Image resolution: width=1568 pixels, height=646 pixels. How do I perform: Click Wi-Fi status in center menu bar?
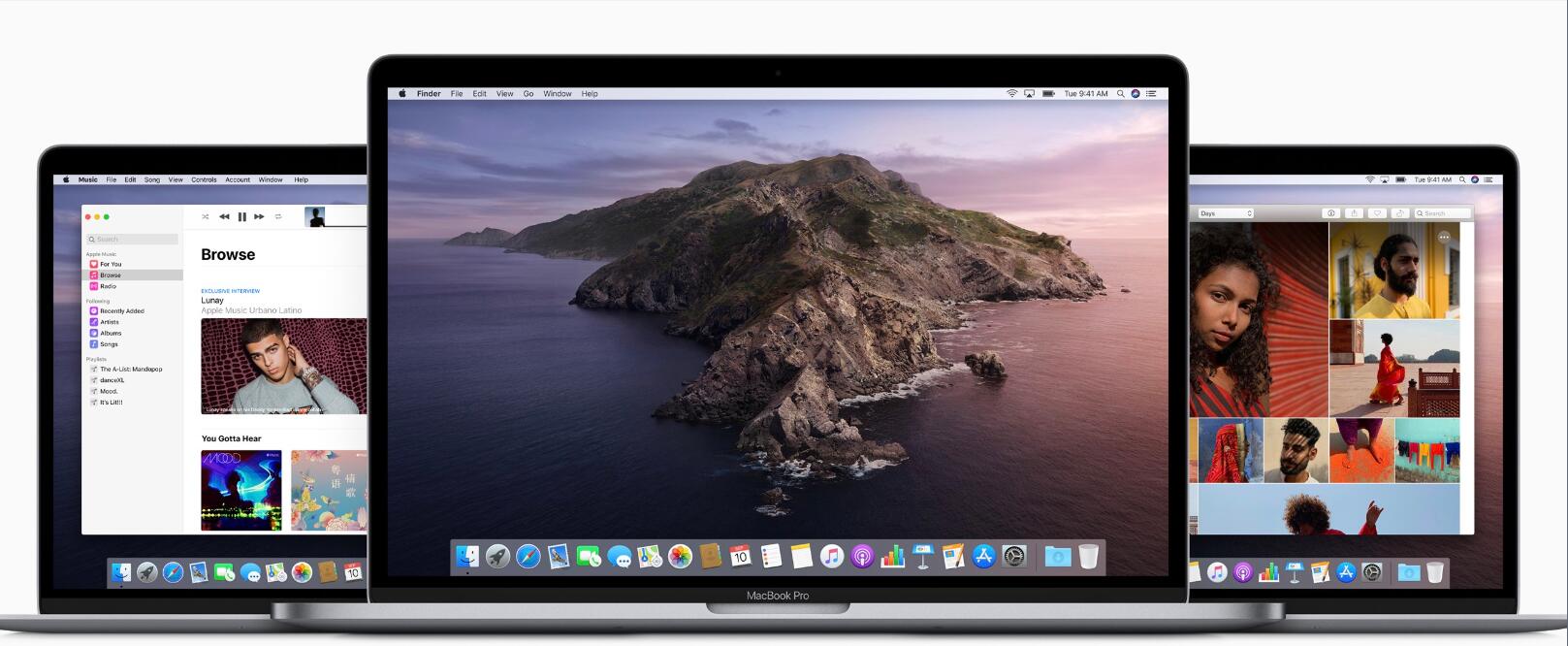pos(1011,94)
